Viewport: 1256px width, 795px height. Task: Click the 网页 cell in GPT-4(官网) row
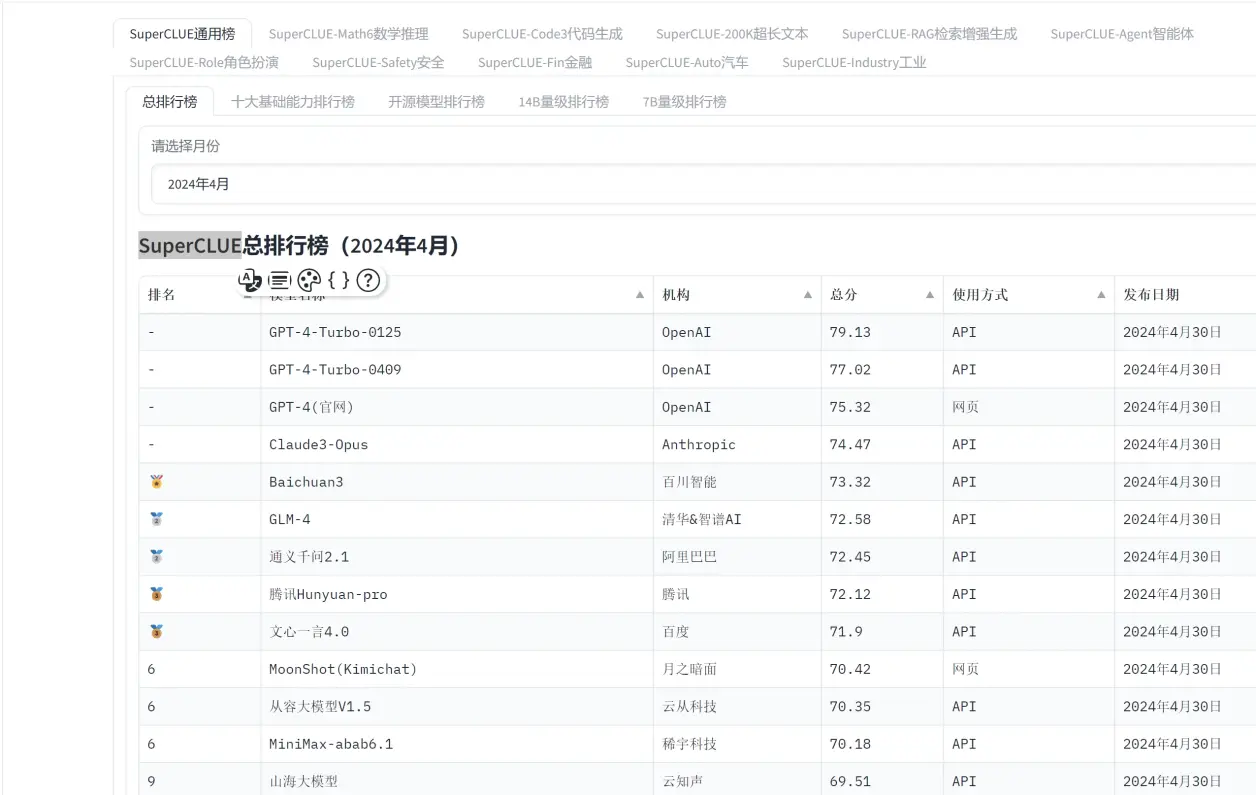(1029, 407)
